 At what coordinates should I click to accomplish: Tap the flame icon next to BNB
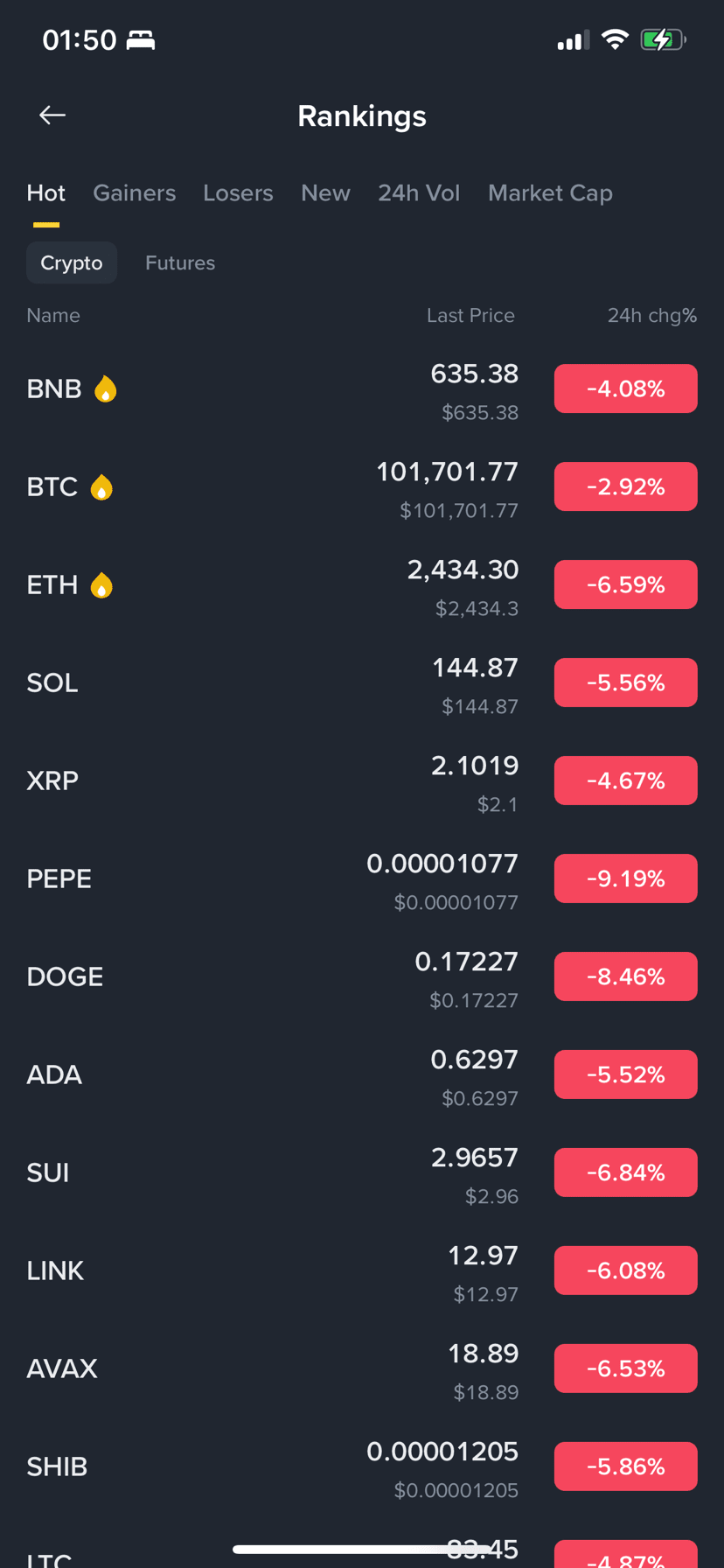(105, 388)
